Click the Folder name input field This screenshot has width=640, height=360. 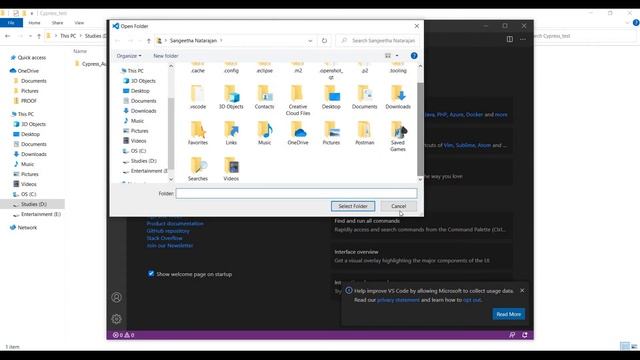tap(296, 193)
